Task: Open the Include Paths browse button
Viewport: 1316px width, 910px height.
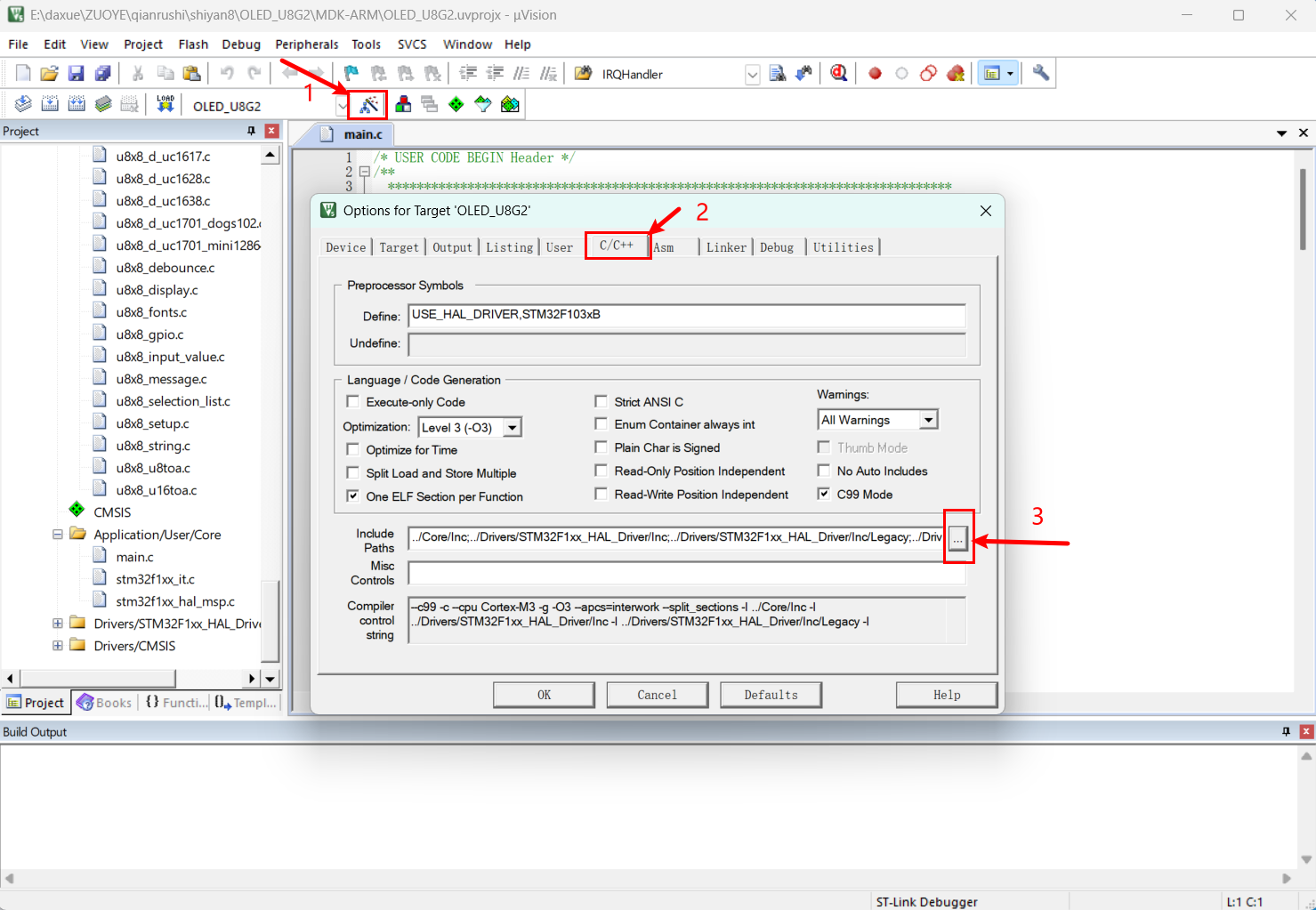Action: pos(957,537)
